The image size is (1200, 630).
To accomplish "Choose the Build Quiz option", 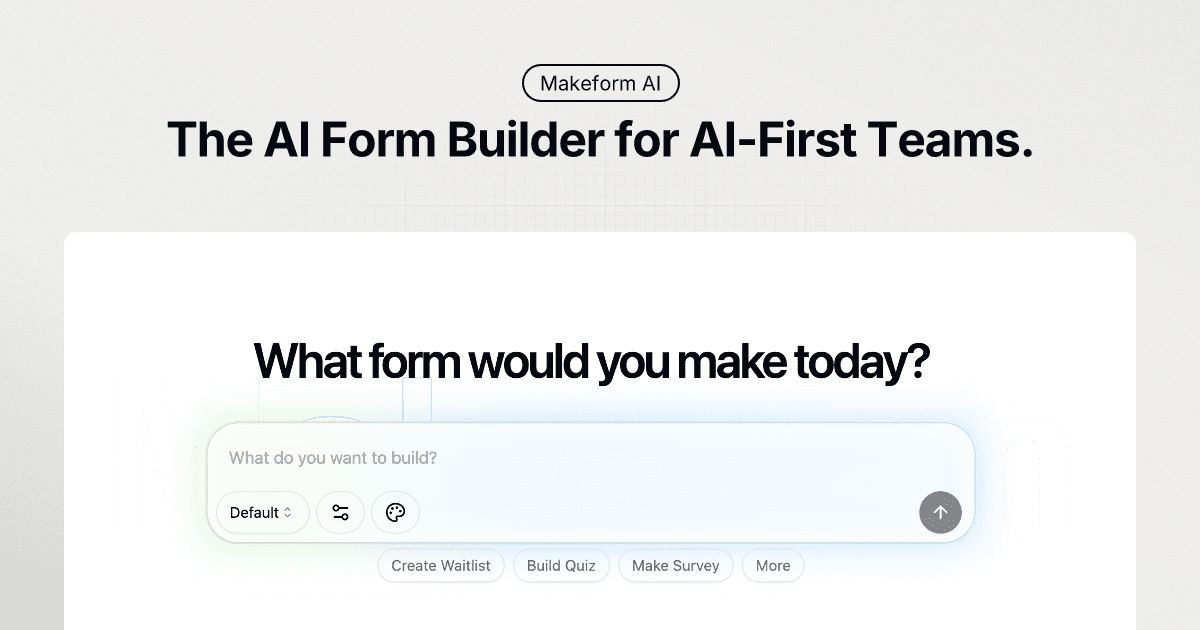I will 561,565.
